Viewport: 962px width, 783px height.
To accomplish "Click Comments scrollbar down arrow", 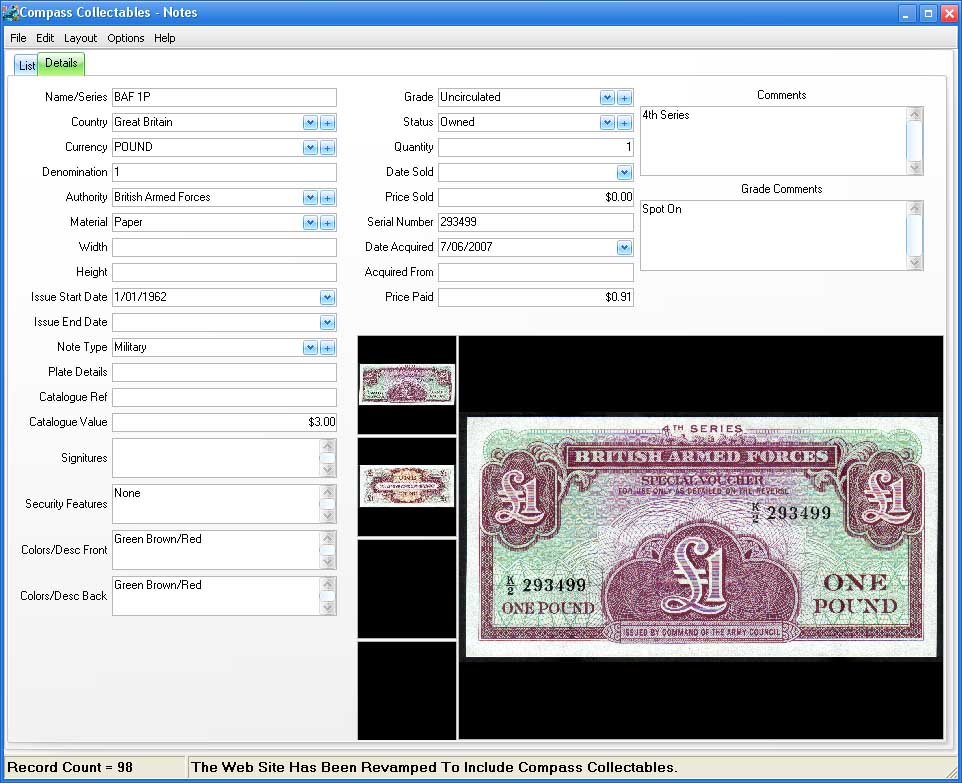I will (x=915, y=168).
